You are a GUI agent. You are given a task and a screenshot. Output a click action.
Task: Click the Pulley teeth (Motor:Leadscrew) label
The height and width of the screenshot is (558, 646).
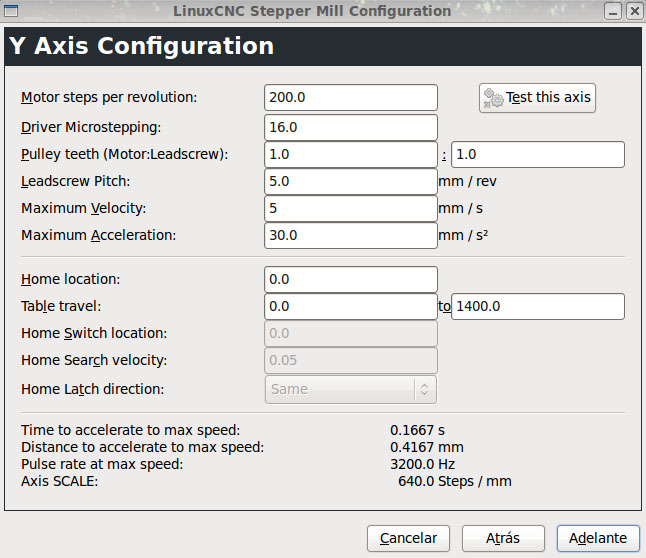[124, 155]
